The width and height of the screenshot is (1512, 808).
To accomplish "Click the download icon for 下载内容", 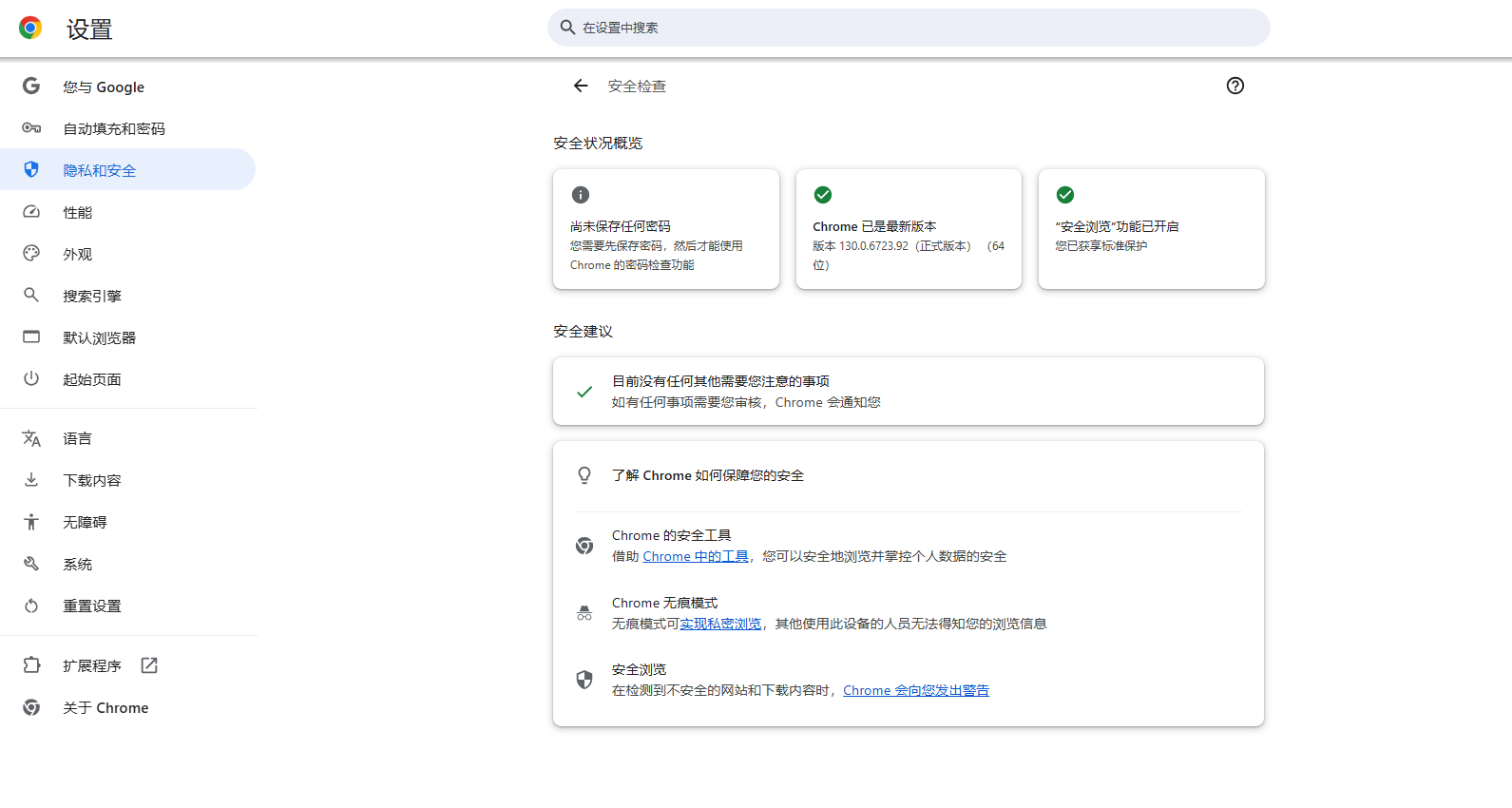I will point(31,480).
